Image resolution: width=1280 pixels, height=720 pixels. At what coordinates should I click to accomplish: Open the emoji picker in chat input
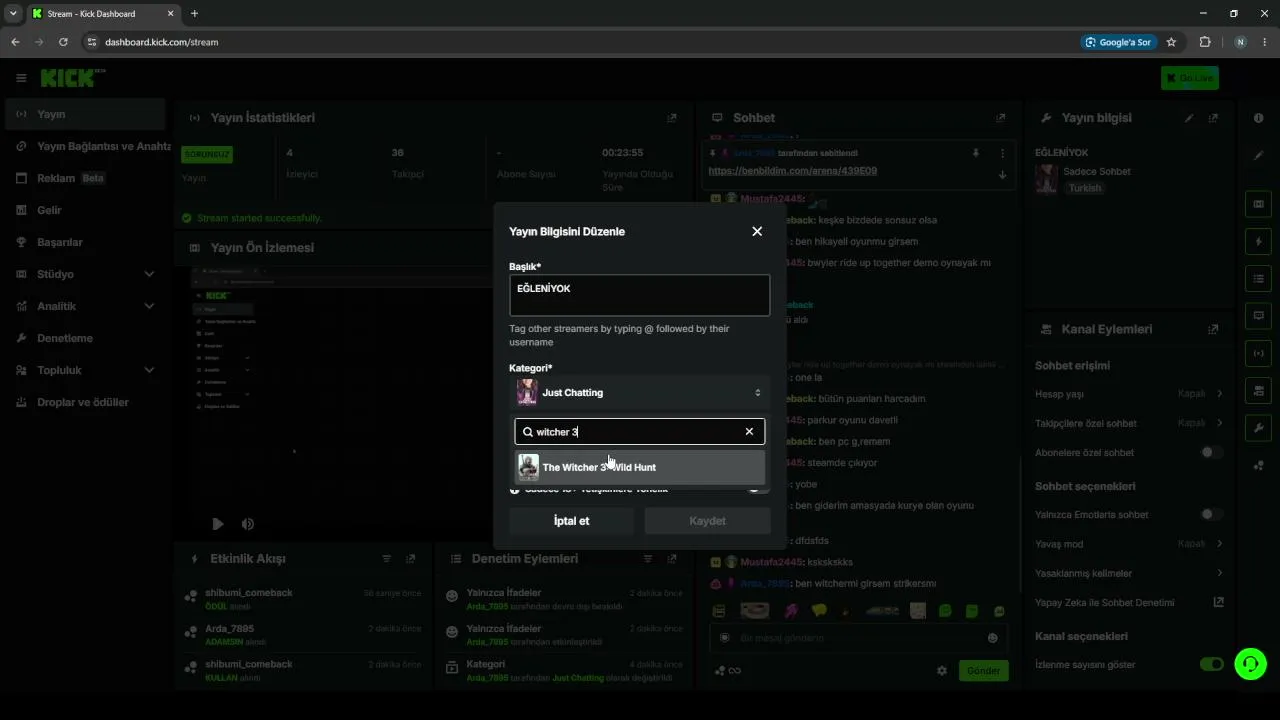click(993, 638)
